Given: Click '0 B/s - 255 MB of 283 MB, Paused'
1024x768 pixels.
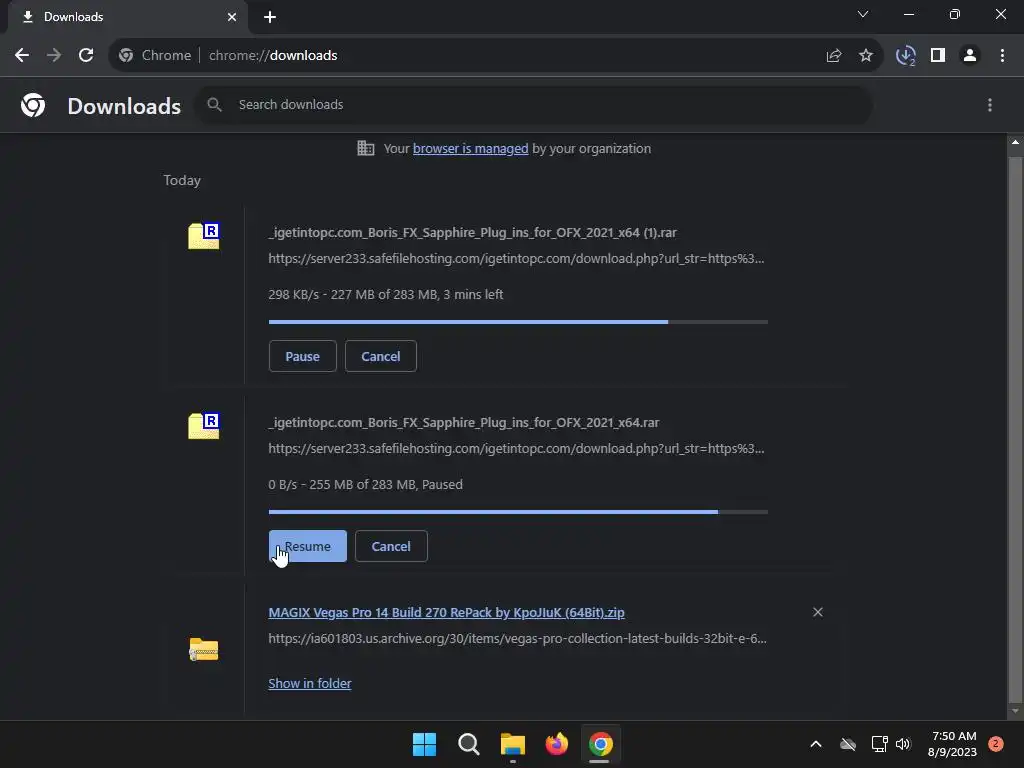Looking at the screenshot, I should 365,485.
